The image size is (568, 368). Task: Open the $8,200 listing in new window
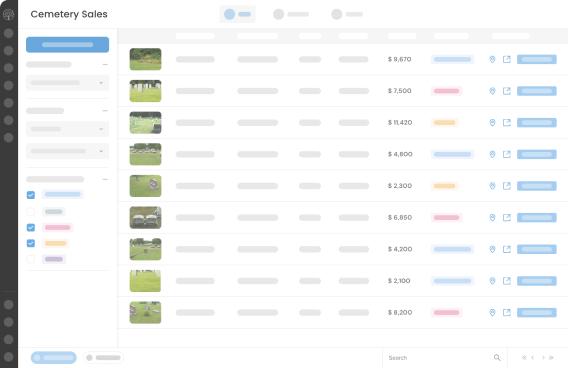coord(506,312)
